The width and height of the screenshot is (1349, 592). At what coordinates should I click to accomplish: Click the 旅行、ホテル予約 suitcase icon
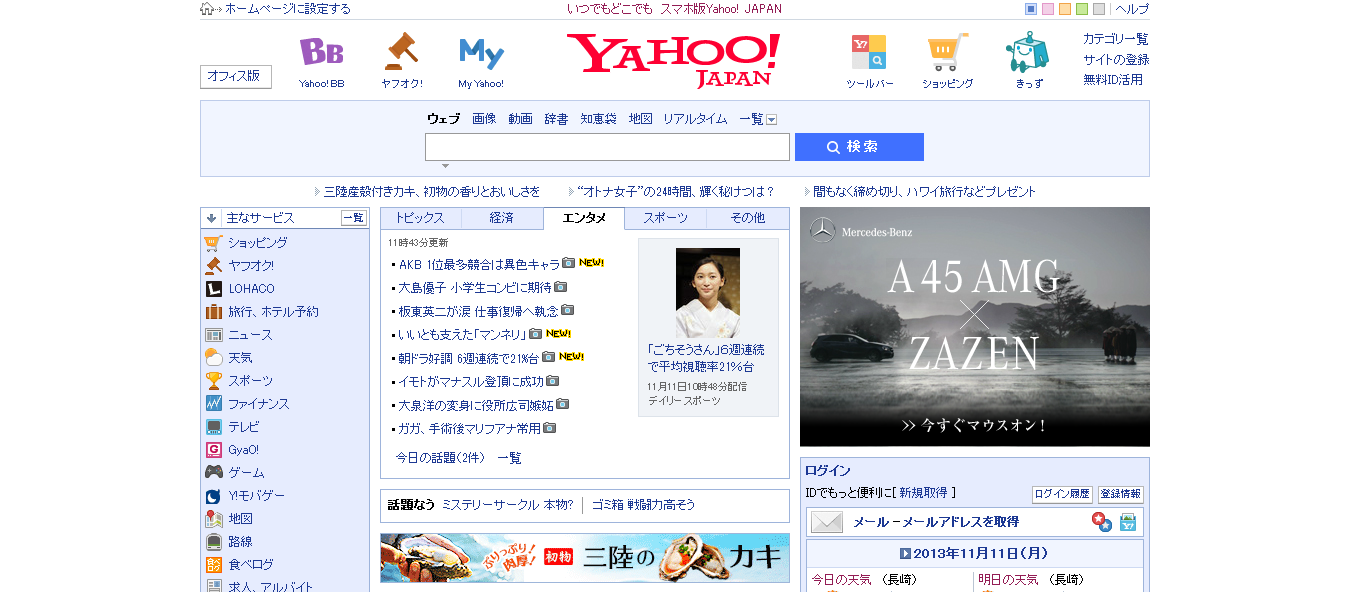[213, 311]
